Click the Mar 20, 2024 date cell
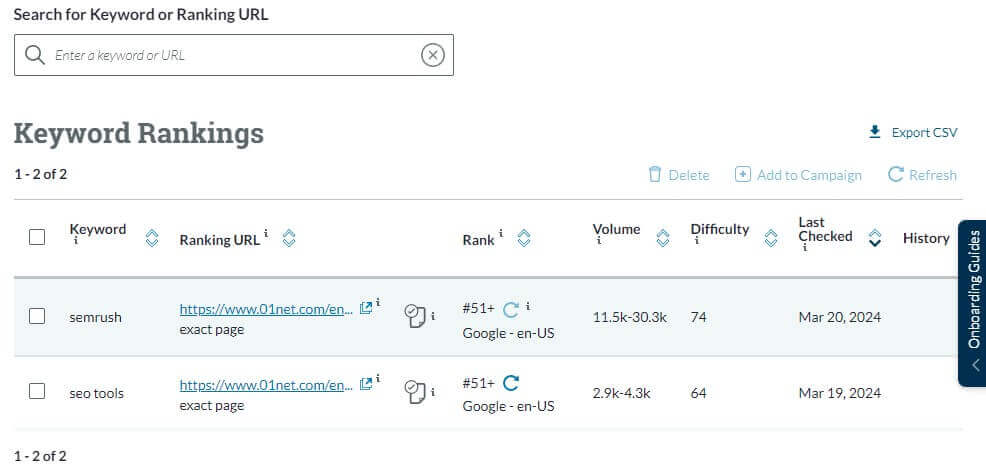The height and width of the screenshot is (470, 986). (839, 317)
